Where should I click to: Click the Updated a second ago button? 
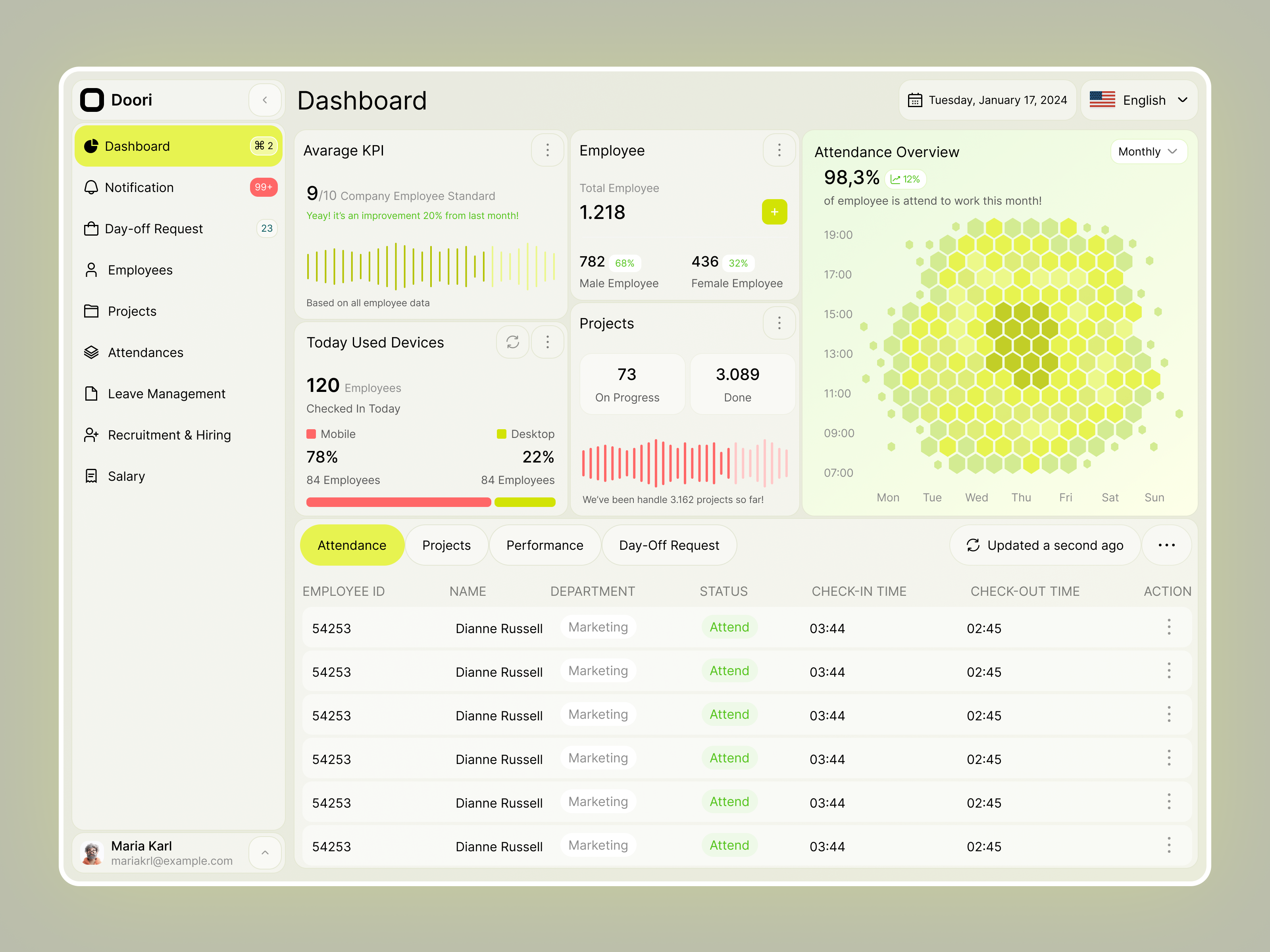(x=1045, y=545)
